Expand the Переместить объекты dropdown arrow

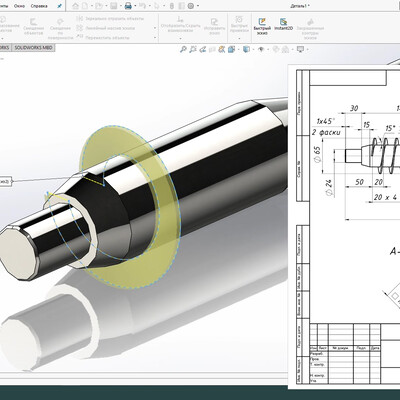click(155, 38)
